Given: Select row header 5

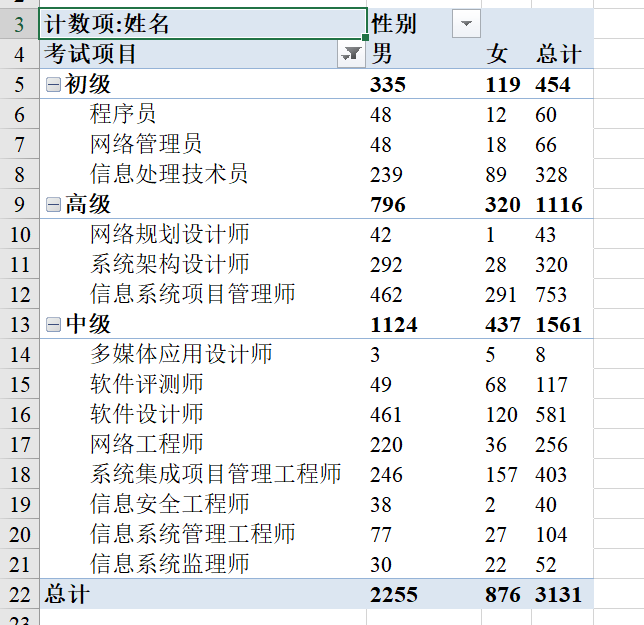Looking at the screenshot, I should point(19,84).
